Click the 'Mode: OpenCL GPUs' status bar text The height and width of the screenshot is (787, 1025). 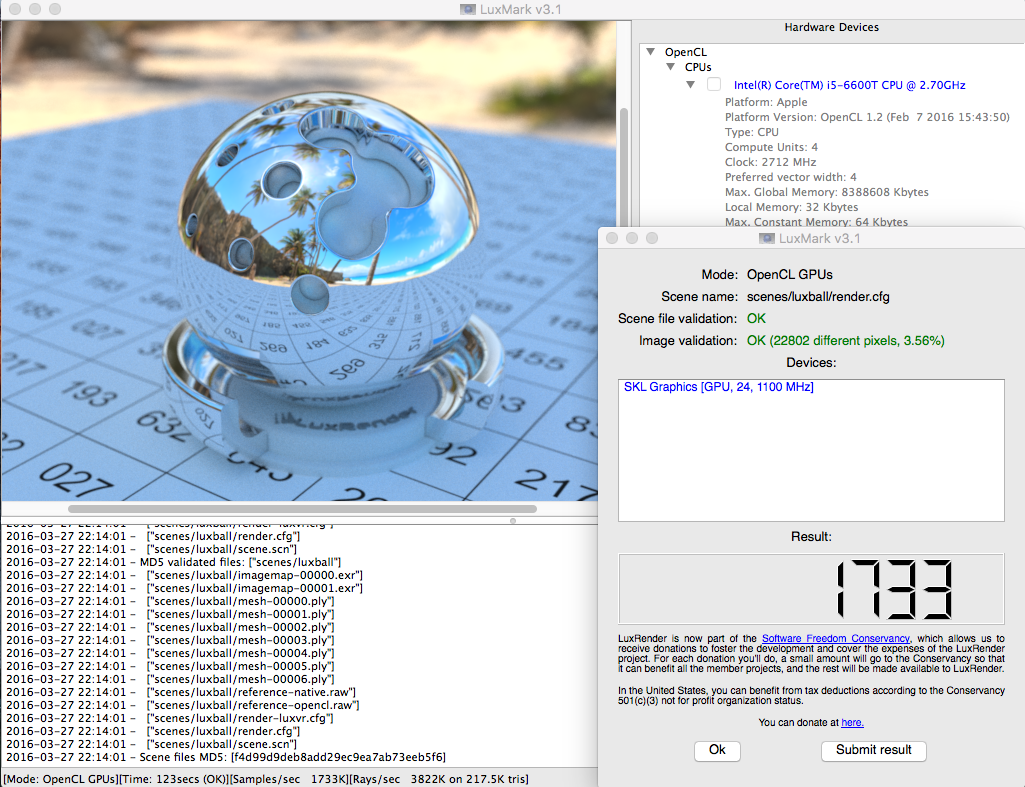(61, 779)
